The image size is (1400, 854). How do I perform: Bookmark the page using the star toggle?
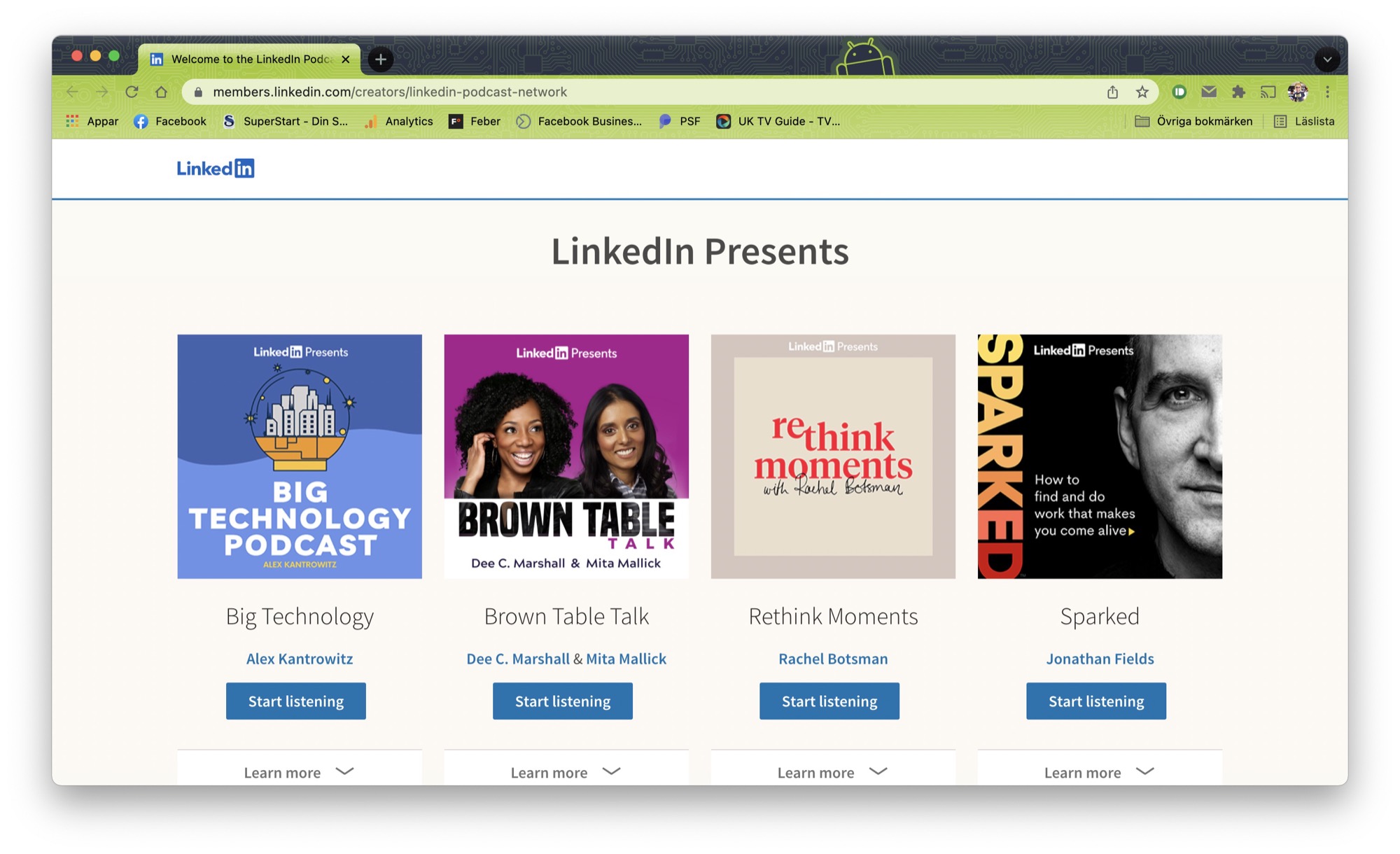(x=1142, y=92)
